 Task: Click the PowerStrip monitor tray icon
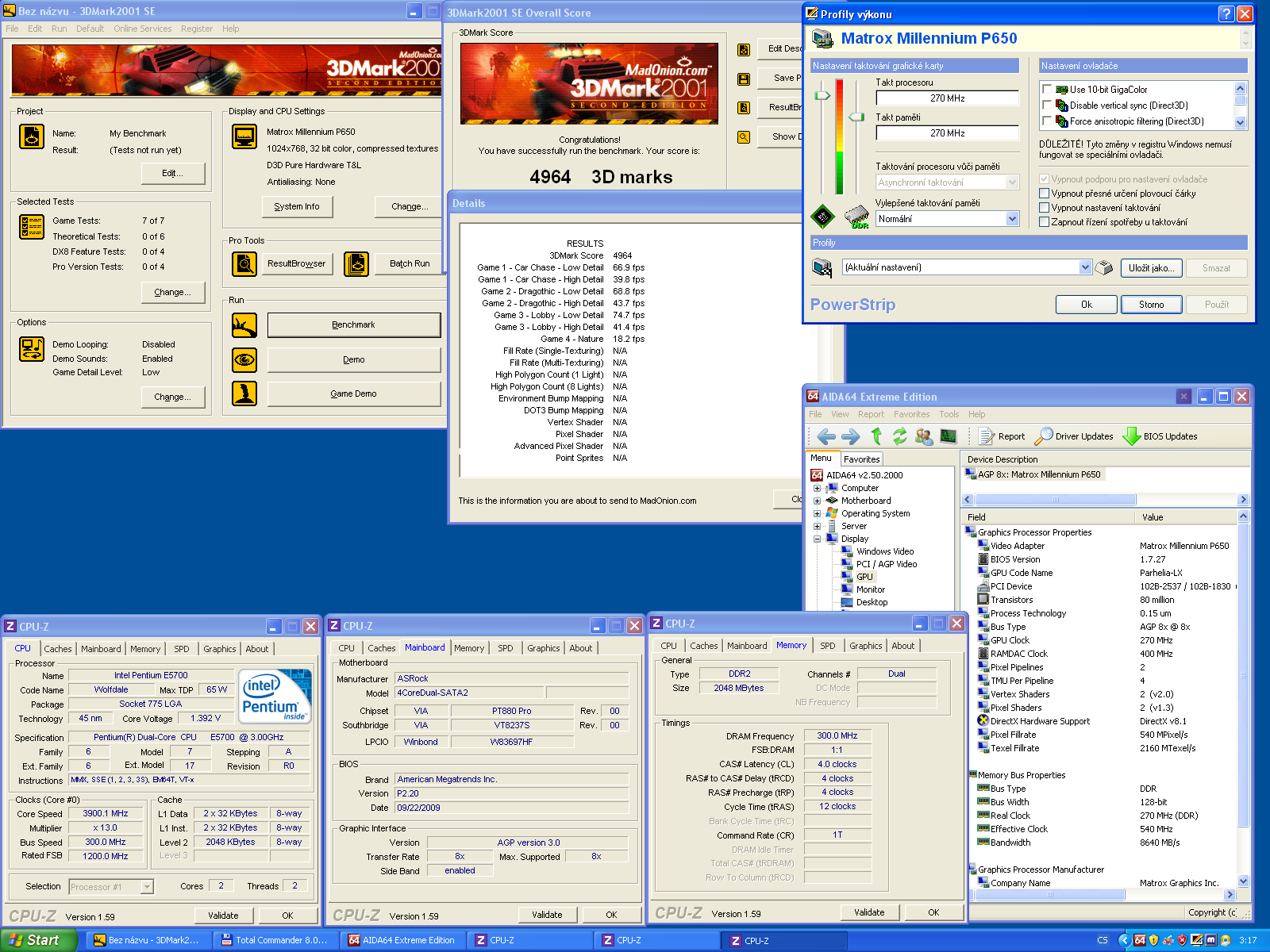tap(1197, 940)
